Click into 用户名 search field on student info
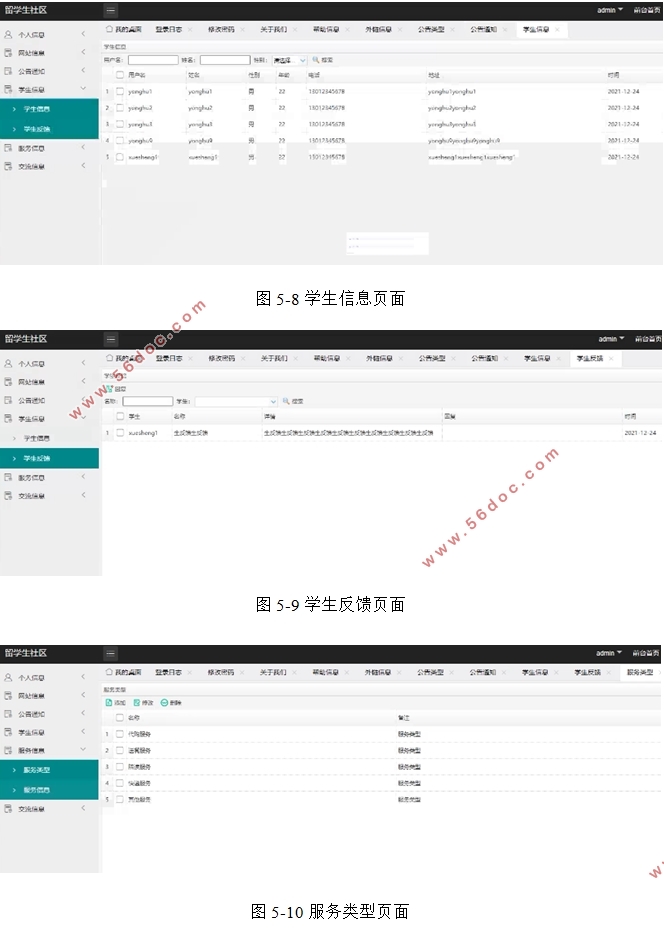Image resolution: width=664 pixels, height=930 pixels. pos(152,60)
